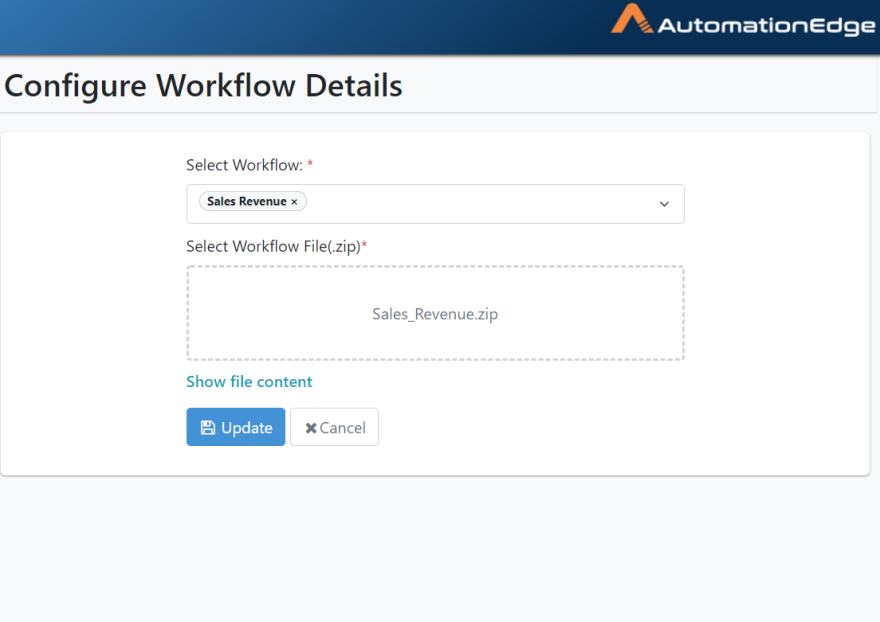The image size is (880, 622).
Task: Open the Select Workflow combo box field
Action: pos(435,204)
